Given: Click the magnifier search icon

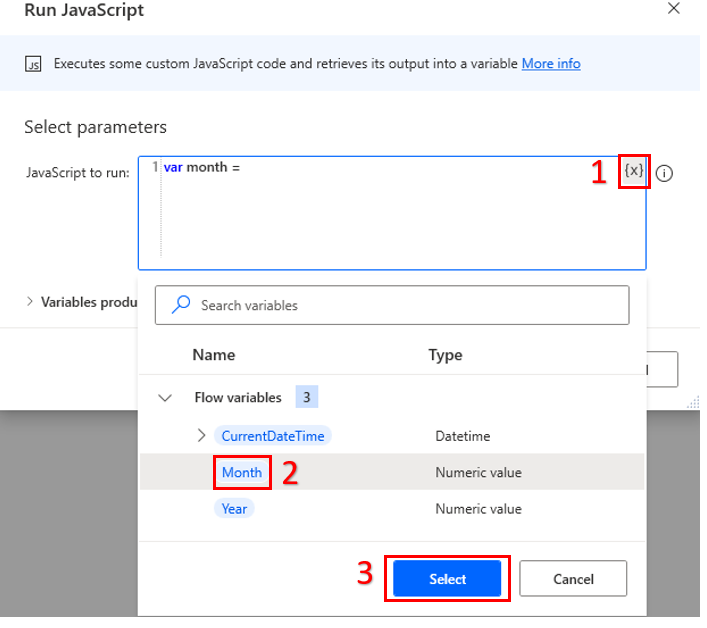Looking at the screenshot, I should tap(181, 304).
